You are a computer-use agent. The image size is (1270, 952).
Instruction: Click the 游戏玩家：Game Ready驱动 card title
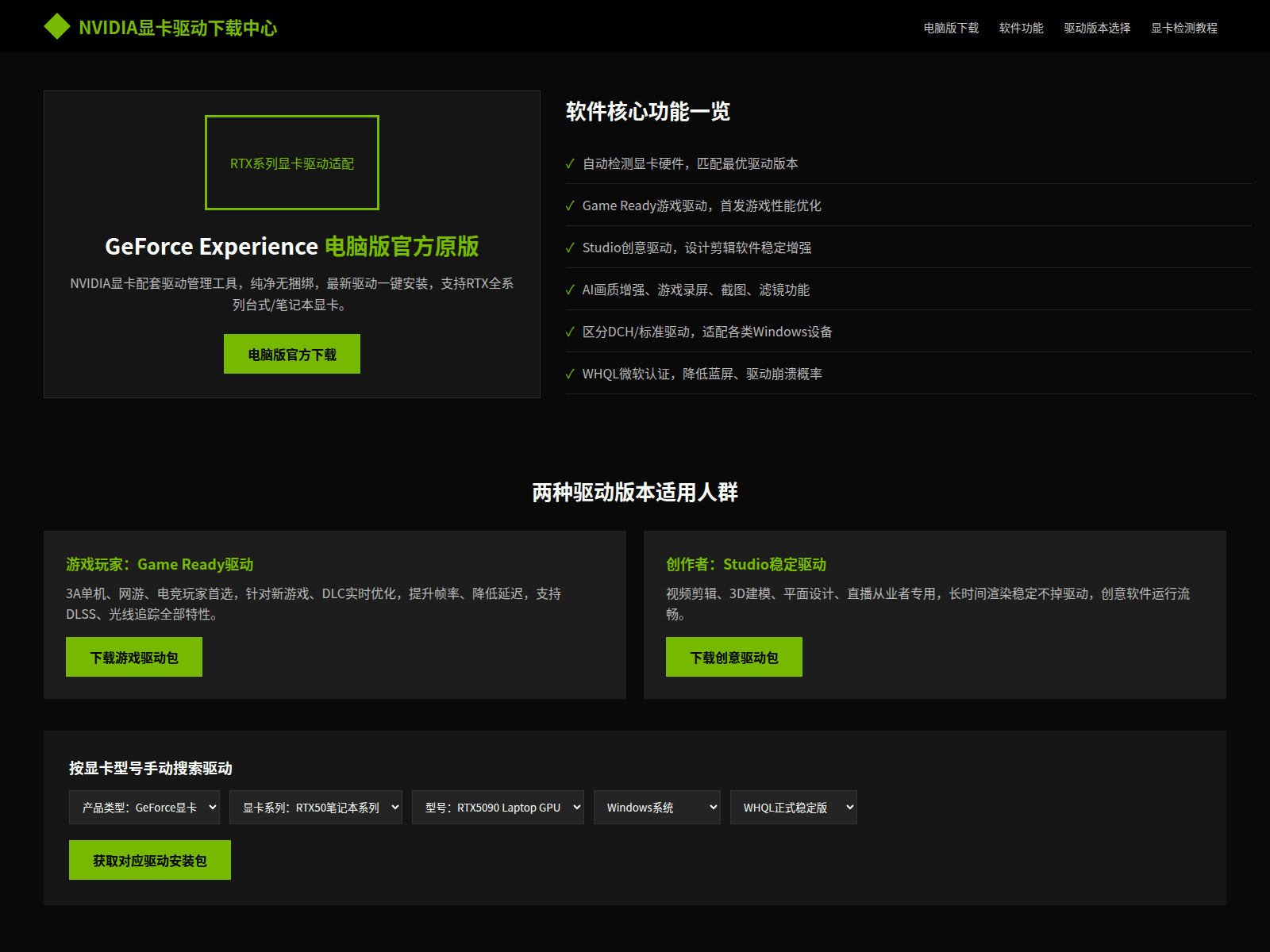(x=160, y=564)
